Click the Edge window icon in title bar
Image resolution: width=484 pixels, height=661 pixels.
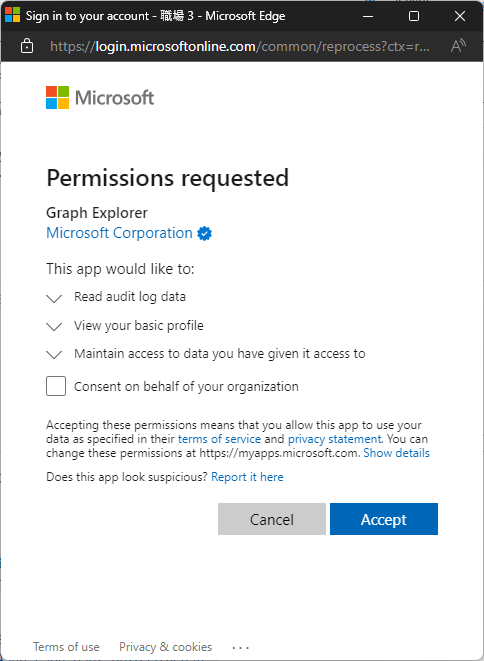point(12,16)
